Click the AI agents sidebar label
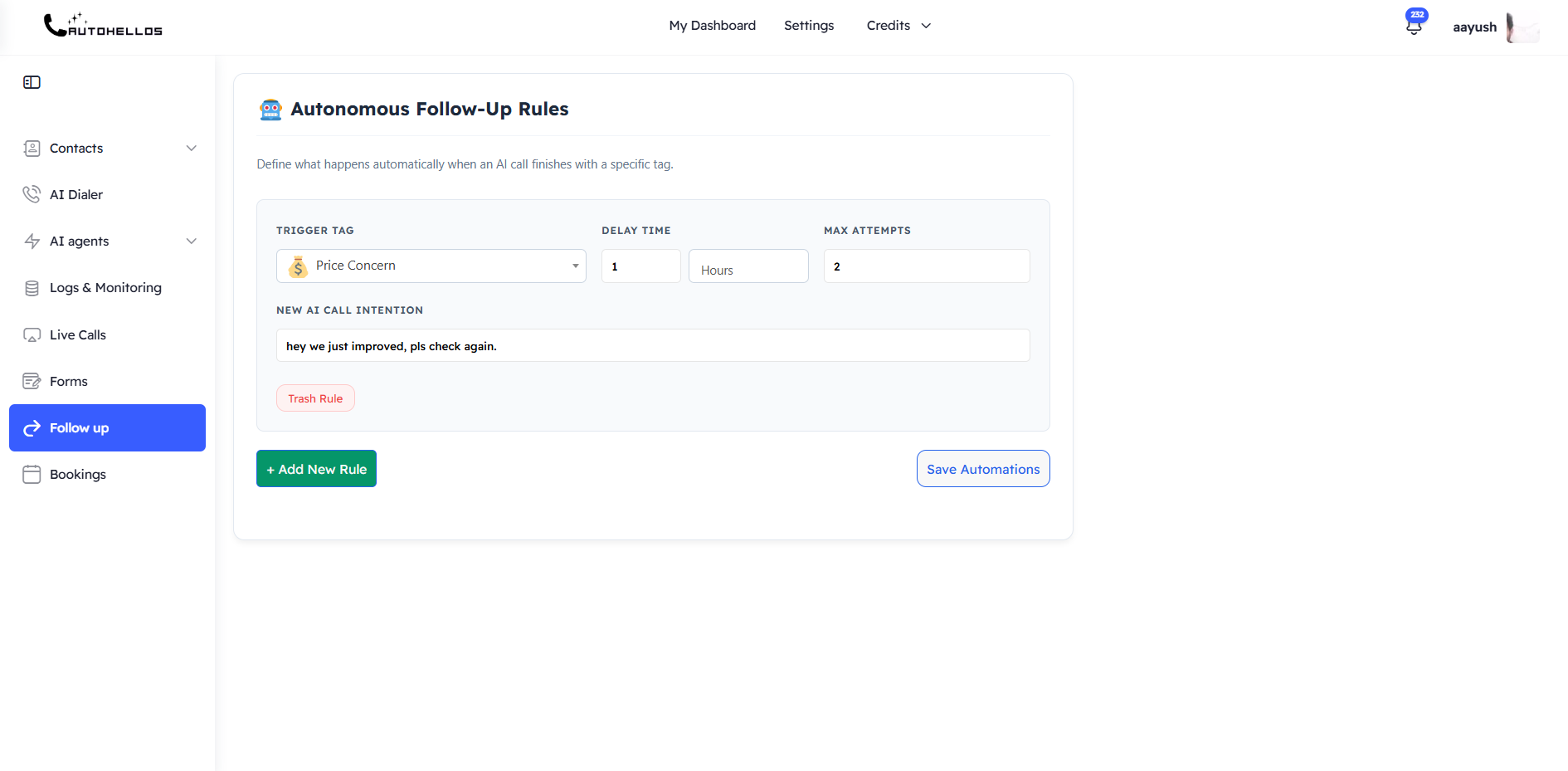Viewport: 1568px width, 771px height. click(x=79, y=241)
